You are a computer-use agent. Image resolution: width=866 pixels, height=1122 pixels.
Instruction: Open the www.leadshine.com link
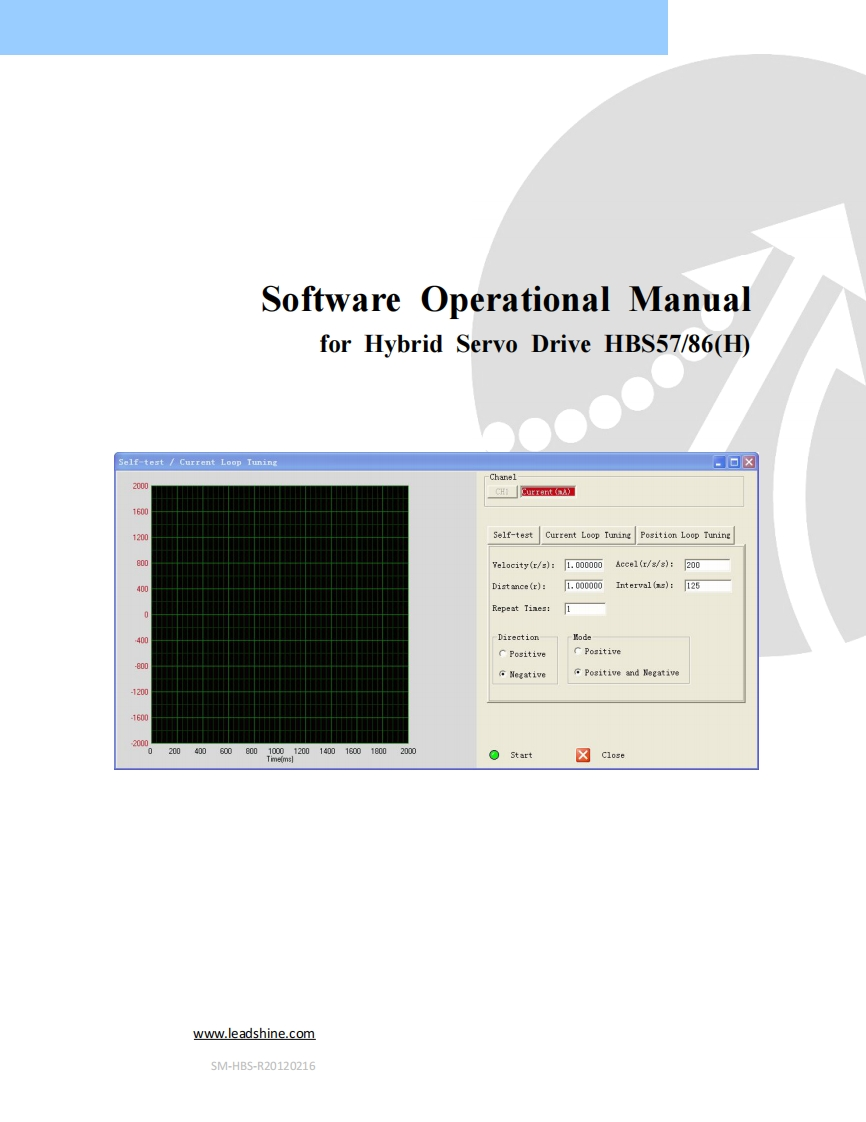pos(255,1033)
